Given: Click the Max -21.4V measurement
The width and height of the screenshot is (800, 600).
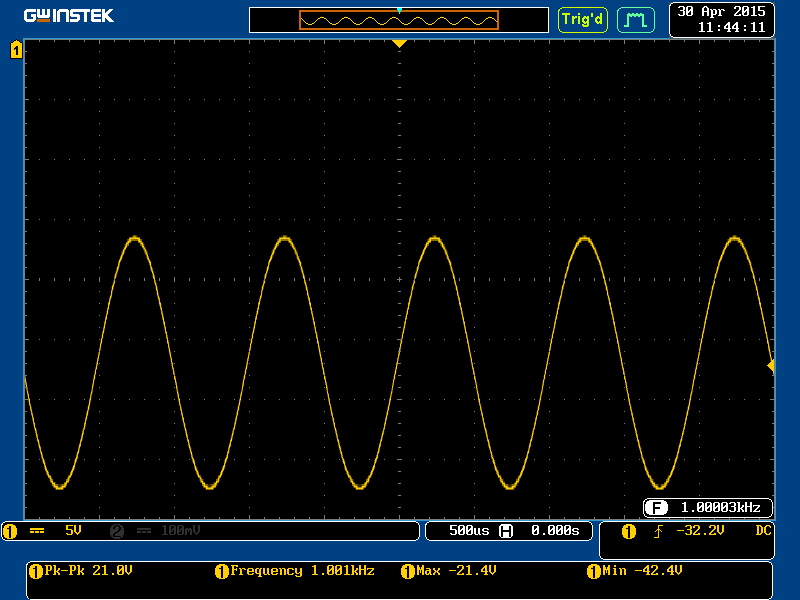Looking at the screenshot, I should click(456, 570).
